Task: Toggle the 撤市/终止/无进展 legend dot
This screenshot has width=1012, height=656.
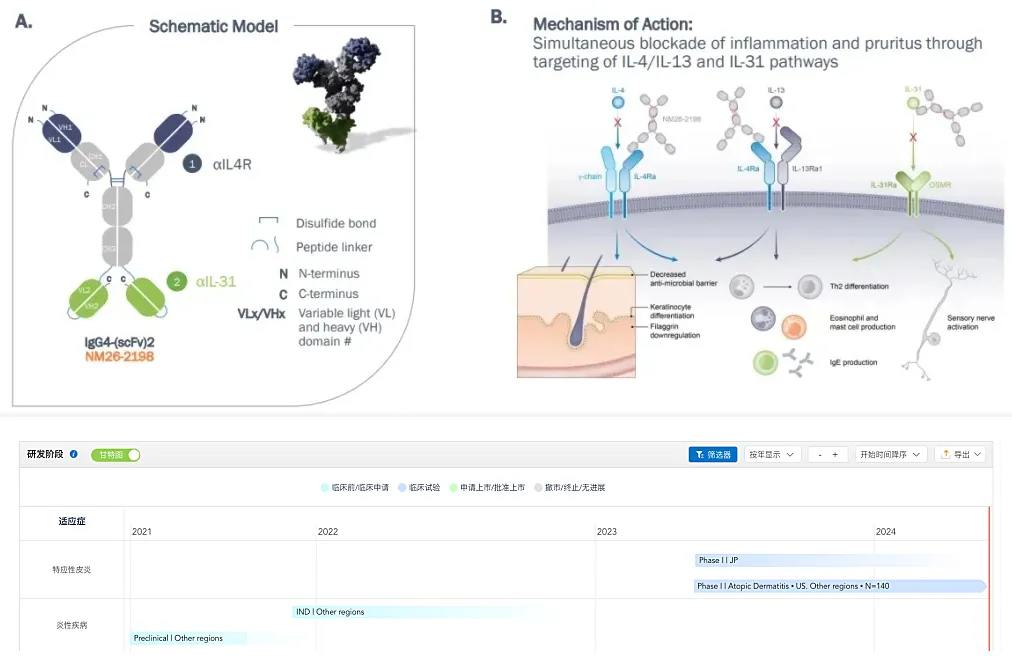Action: pos(538,487)
